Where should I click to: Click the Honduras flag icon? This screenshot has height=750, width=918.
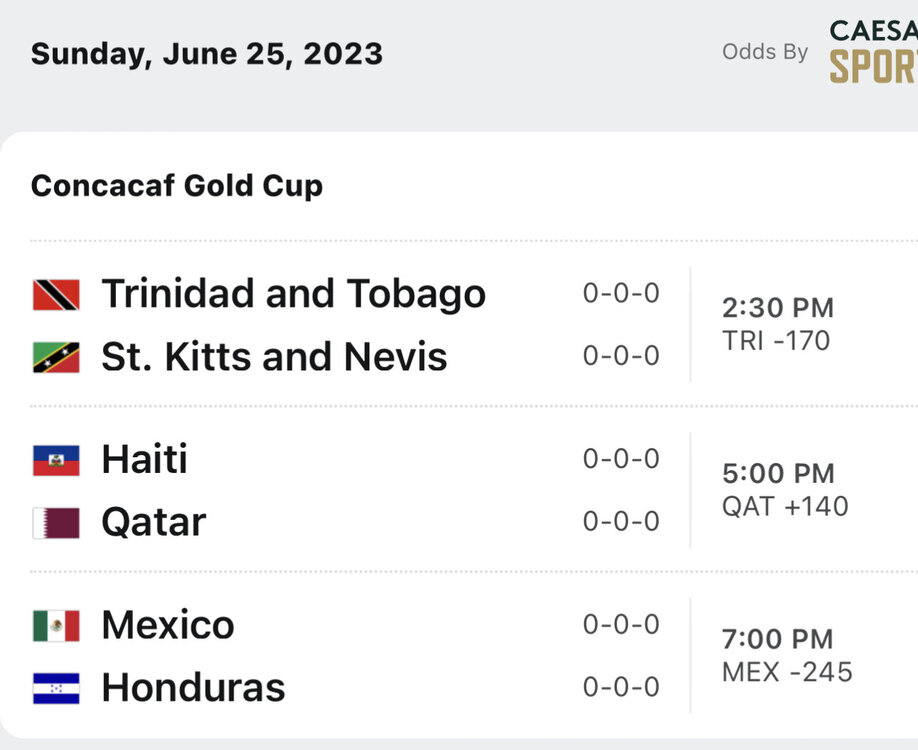56,688
